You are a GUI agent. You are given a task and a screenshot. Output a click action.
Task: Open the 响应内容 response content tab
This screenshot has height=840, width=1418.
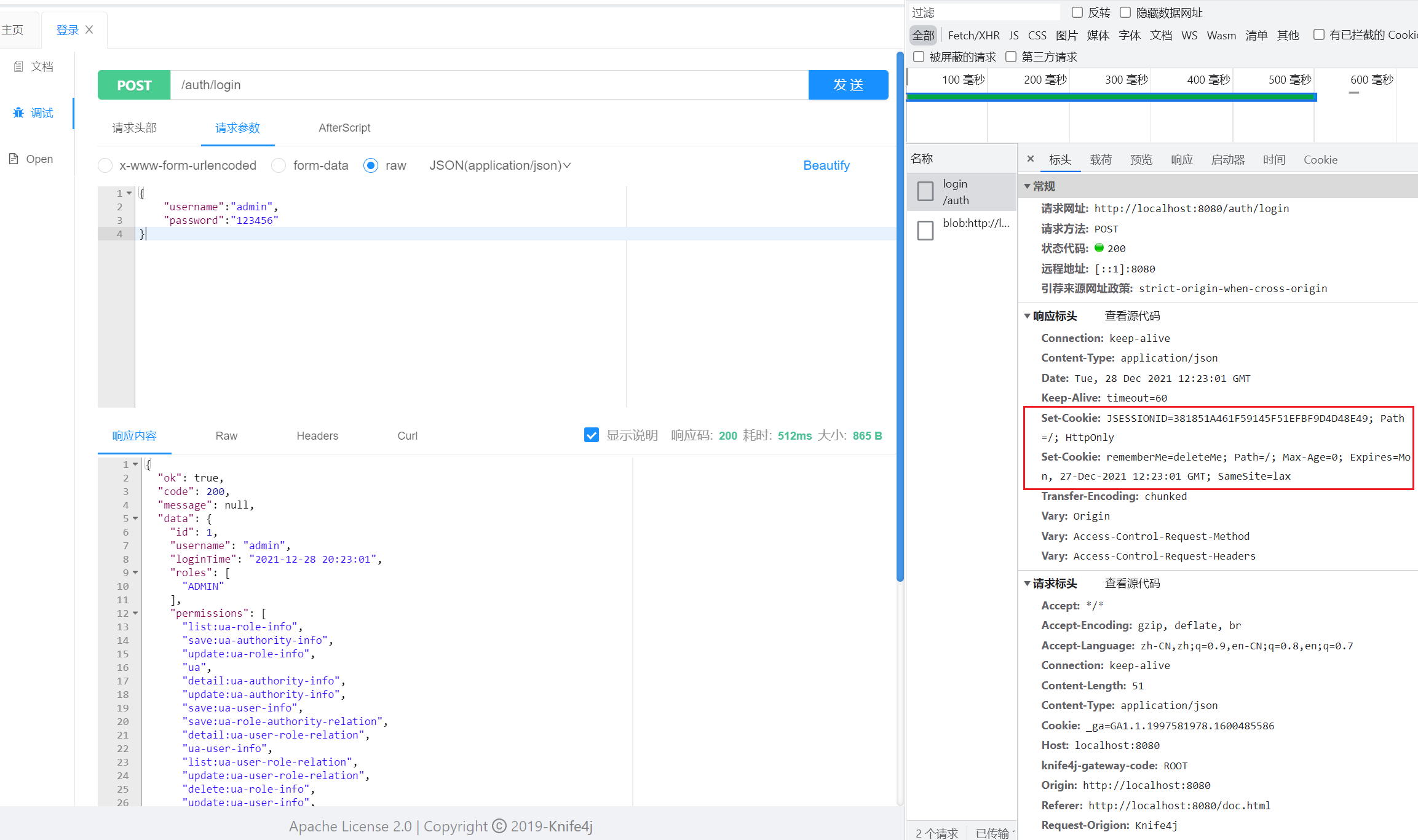click(134, 436)
